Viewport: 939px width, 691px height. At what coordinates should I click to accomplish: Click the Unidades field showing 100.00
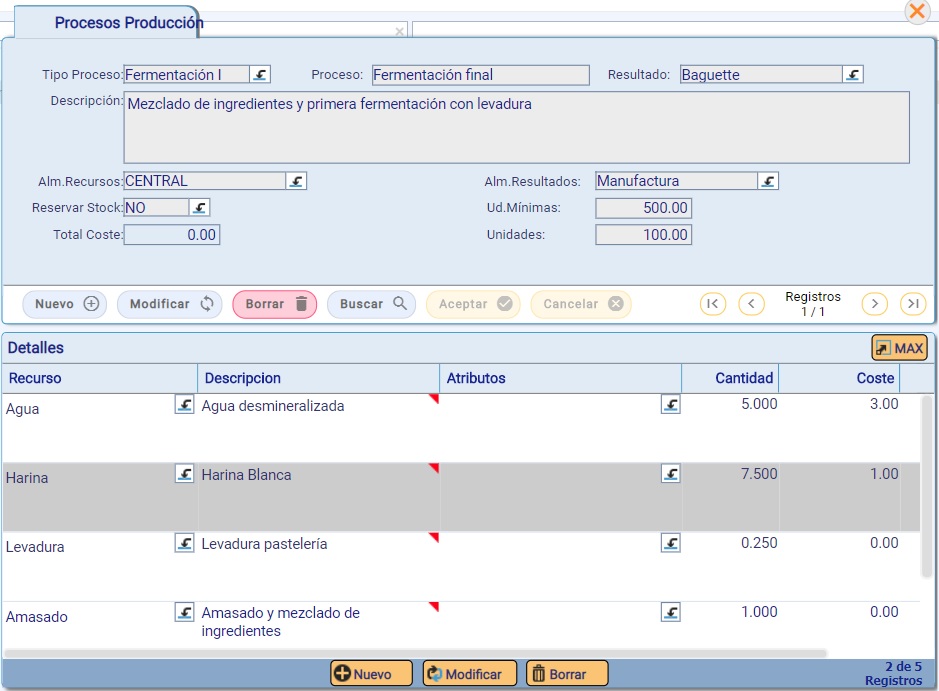coord(643,235)
